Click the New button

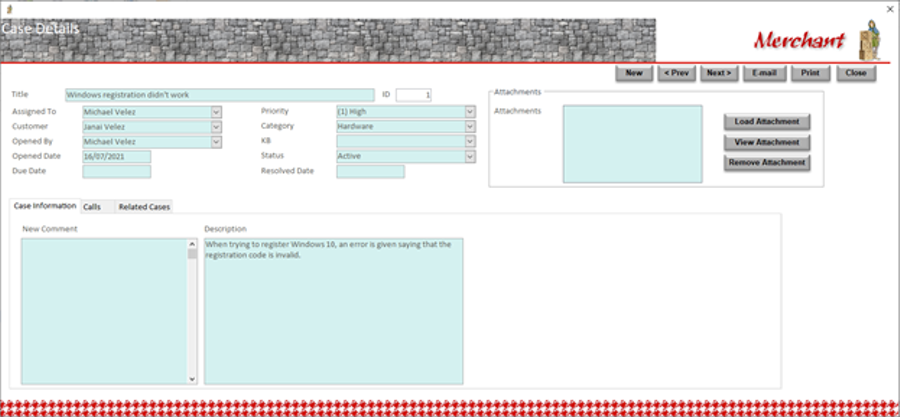point(634,73)
